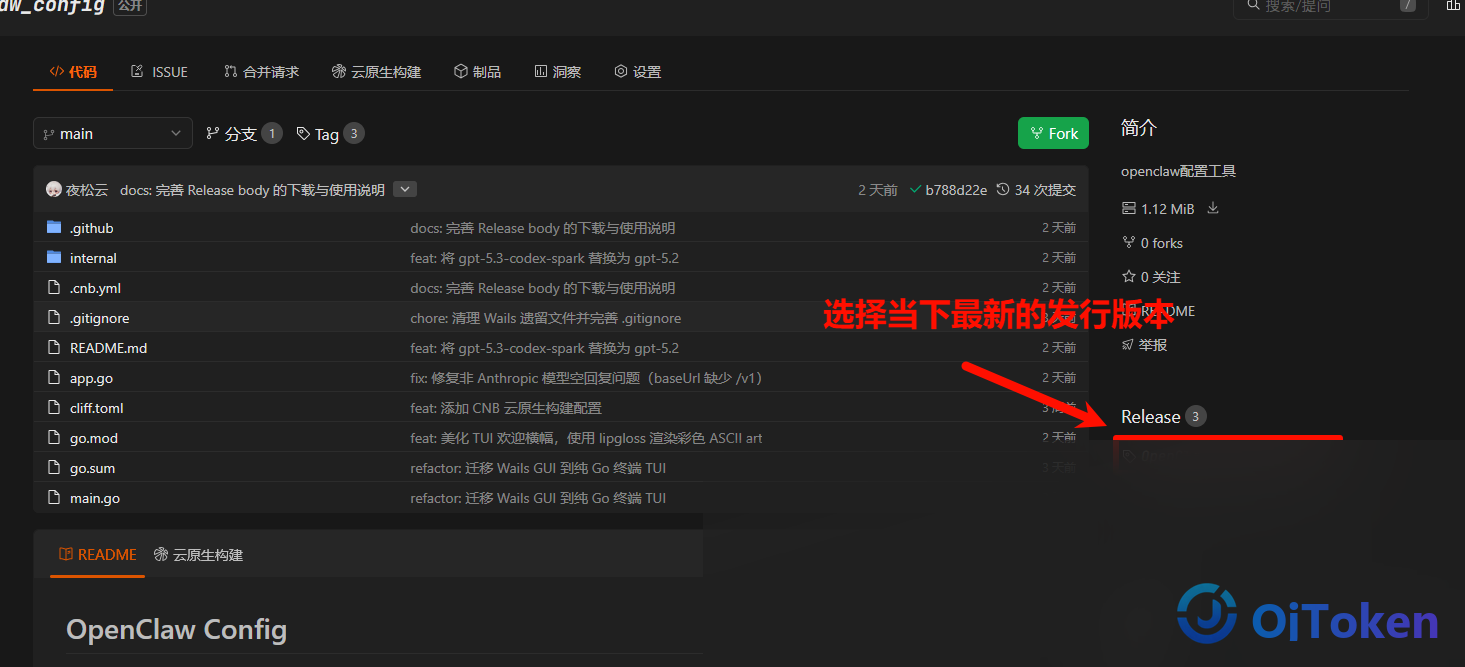This screenshot has width=1465, height=667.
Task: Click the history icon beside 34 次提交
Action: [1003, 190]
